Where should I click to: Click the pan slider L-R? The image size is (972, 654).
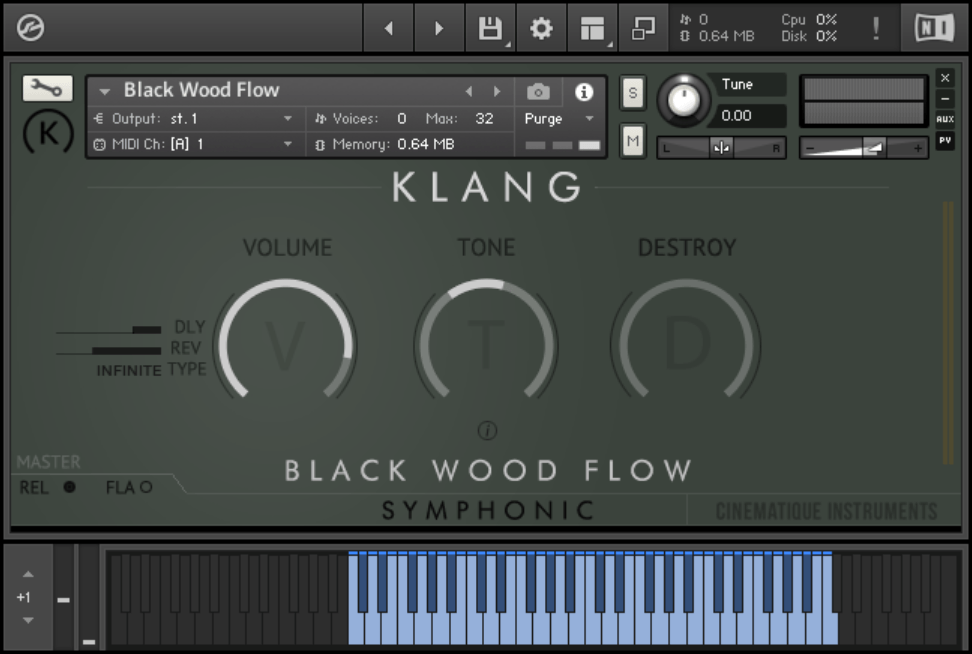[721, 148]
